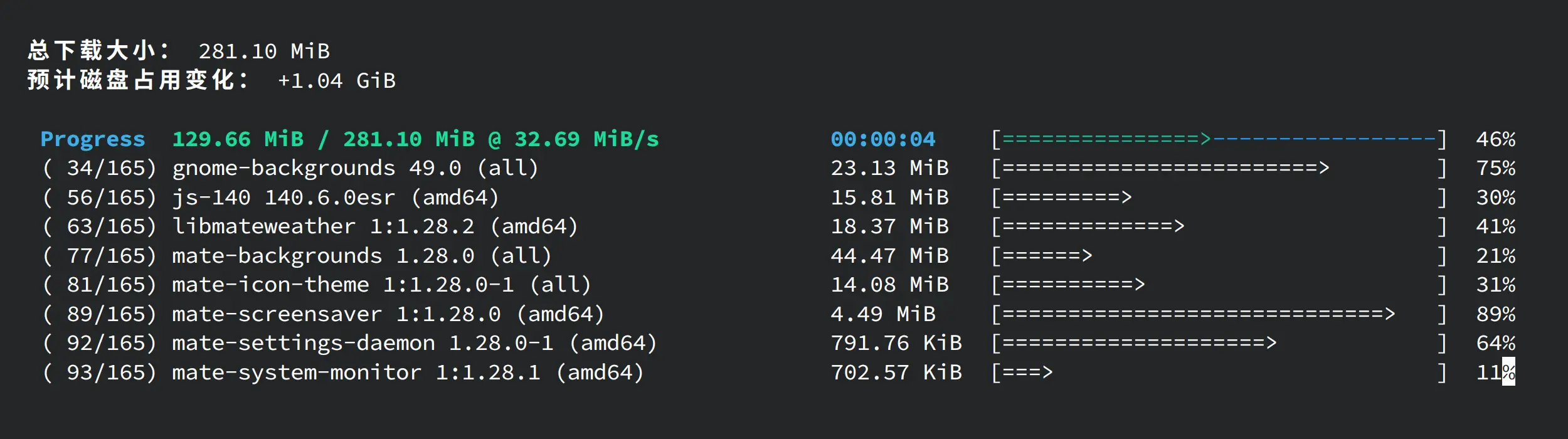Viewport: 1568px width, 439px height.
Task: Click the 281.10 MiB total download size
Action: [x=264, y=51]
